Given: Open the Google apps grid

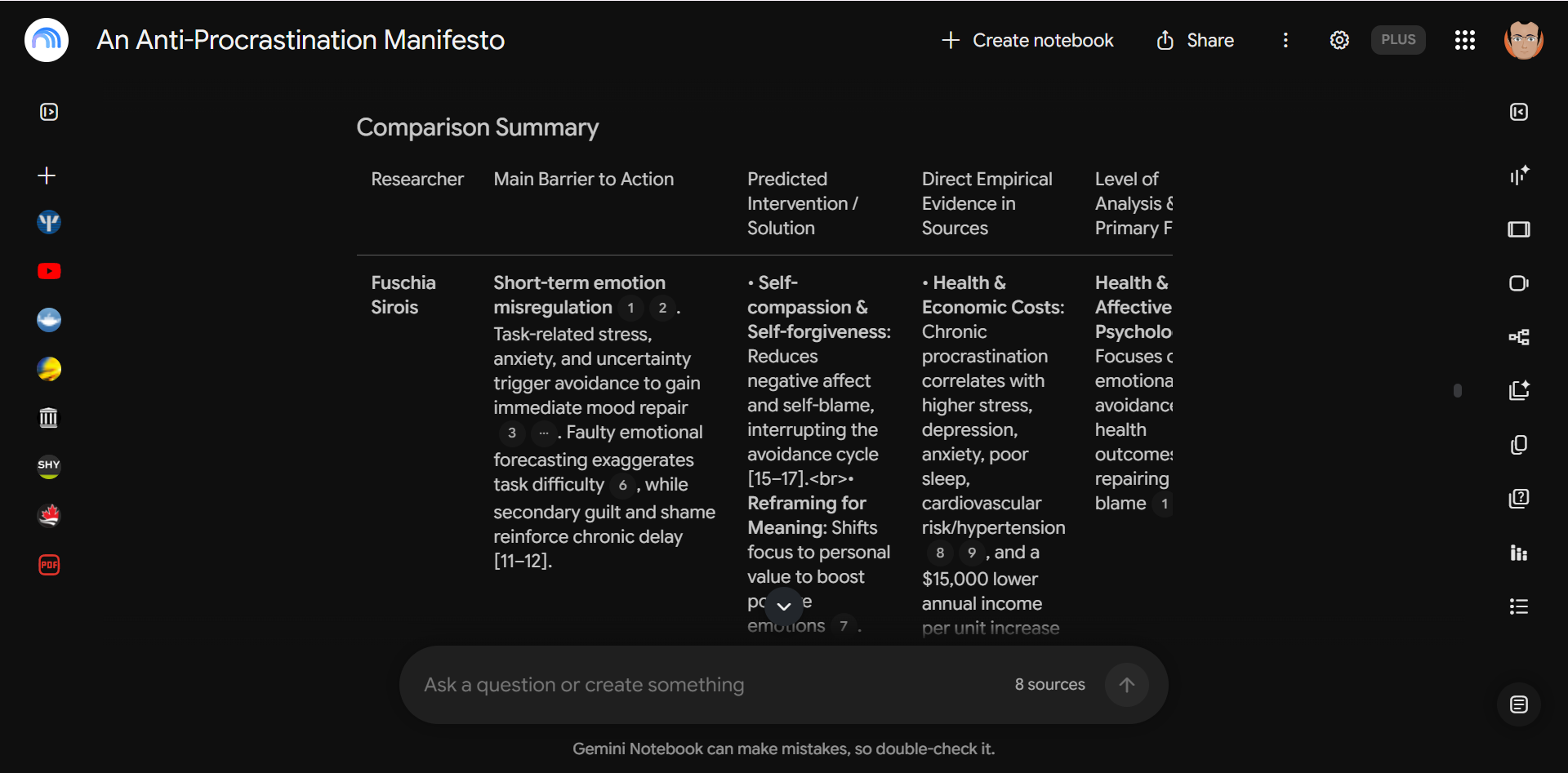Looking at the screenshot, I should (1465, 40).
